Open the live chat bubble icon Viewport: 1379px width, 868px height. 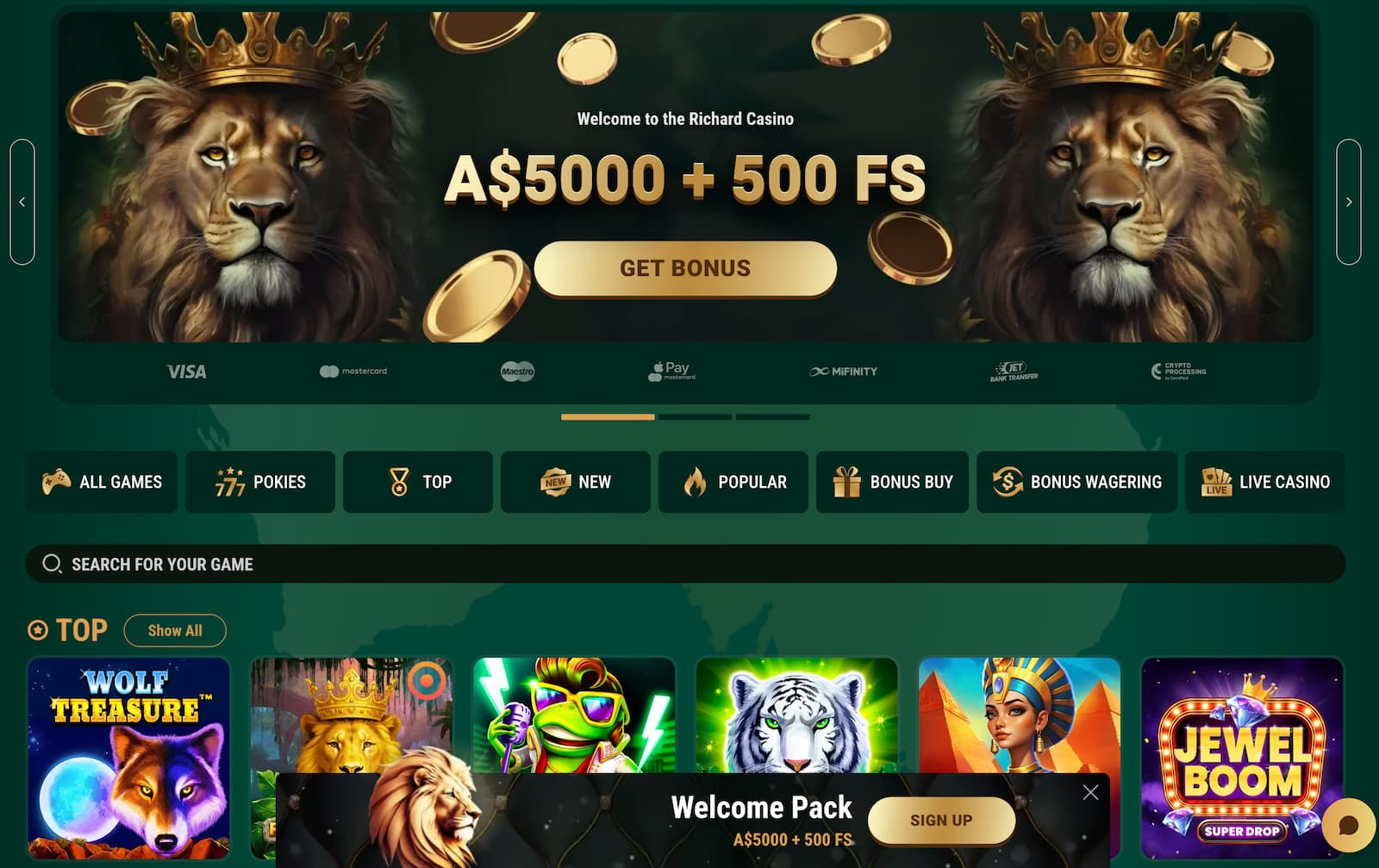[x=1348, y=827]
